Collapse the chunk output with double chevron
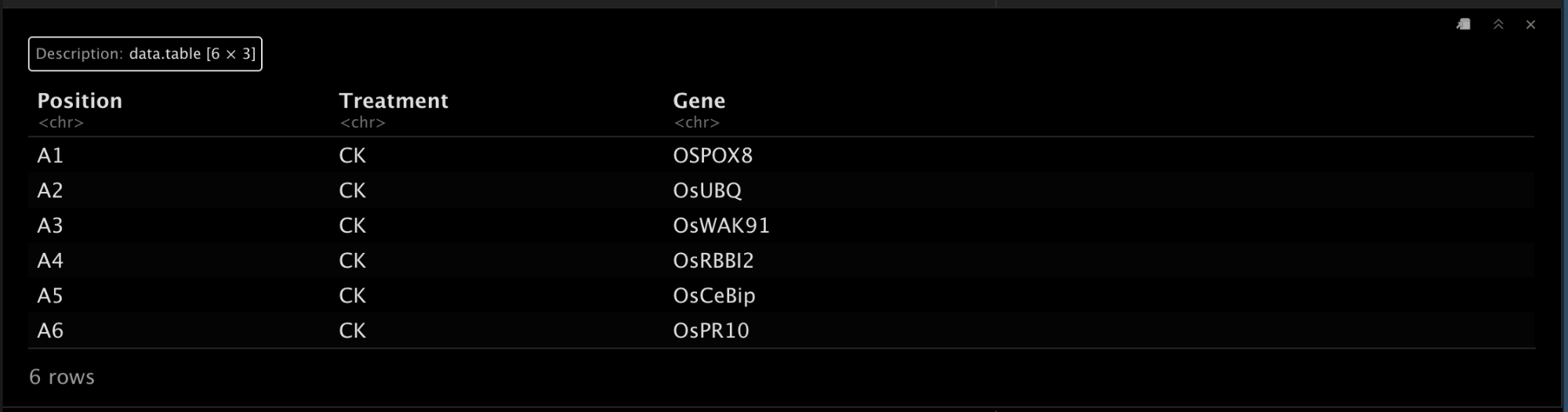Image resolution: width=1568 pixels, height=412 pixels. coord(1498,24)
